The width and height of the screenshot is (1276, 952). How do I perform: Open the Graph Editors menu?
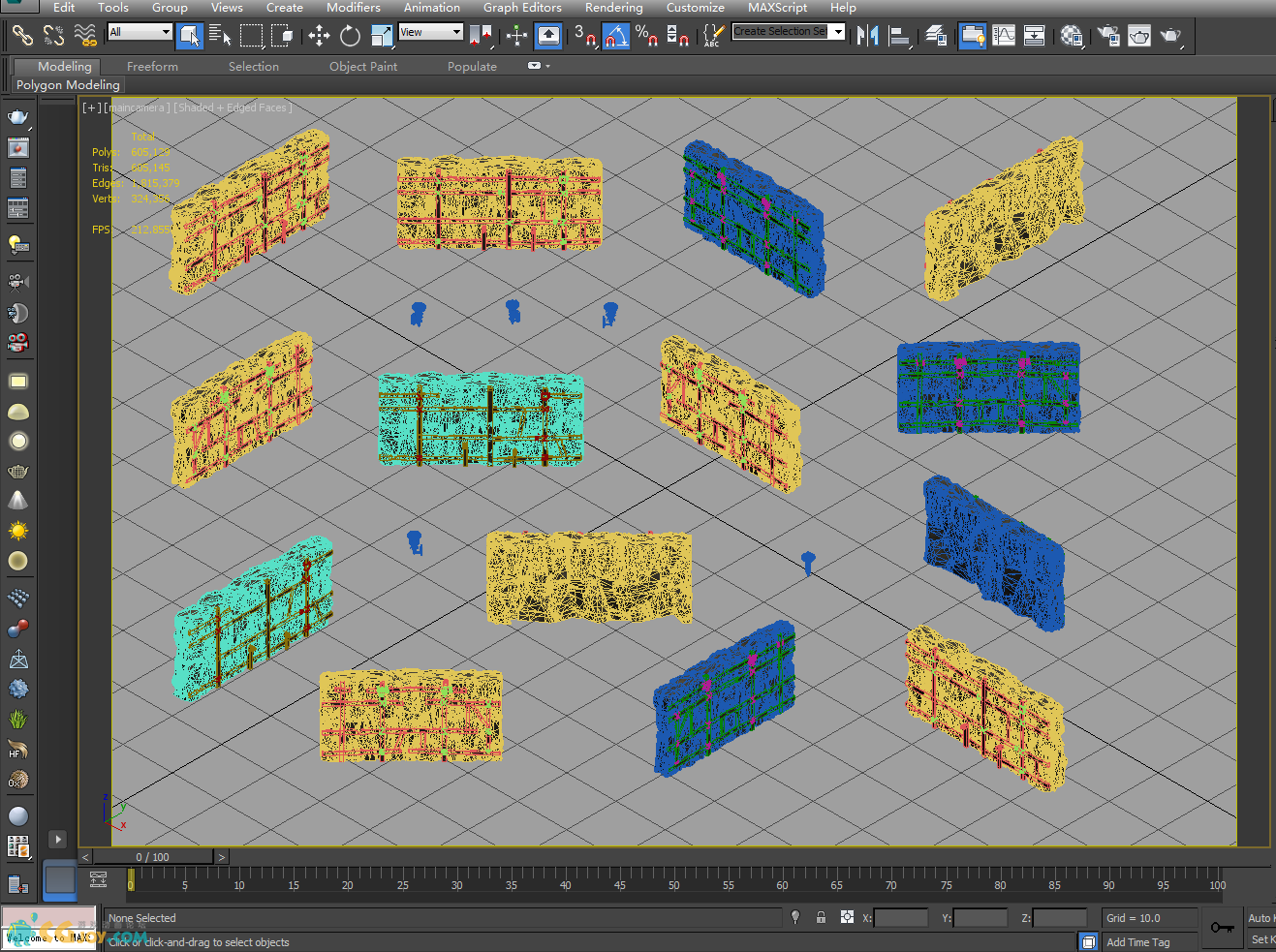click(x=522, y=8)
